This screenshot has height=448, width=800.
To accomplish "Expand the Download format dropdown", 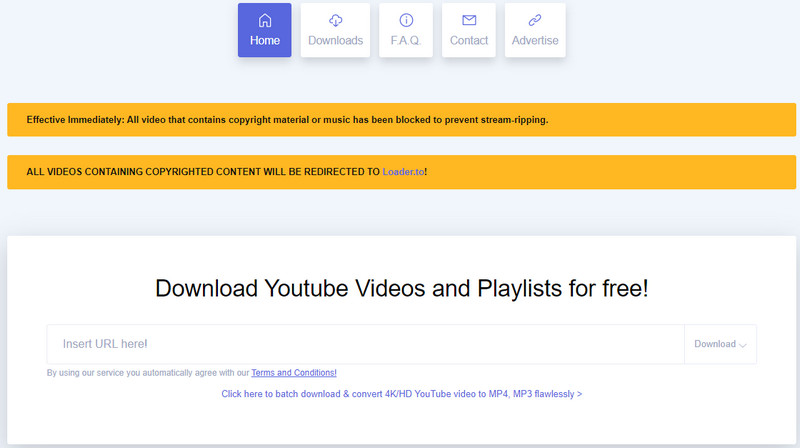I will (720, 344).
